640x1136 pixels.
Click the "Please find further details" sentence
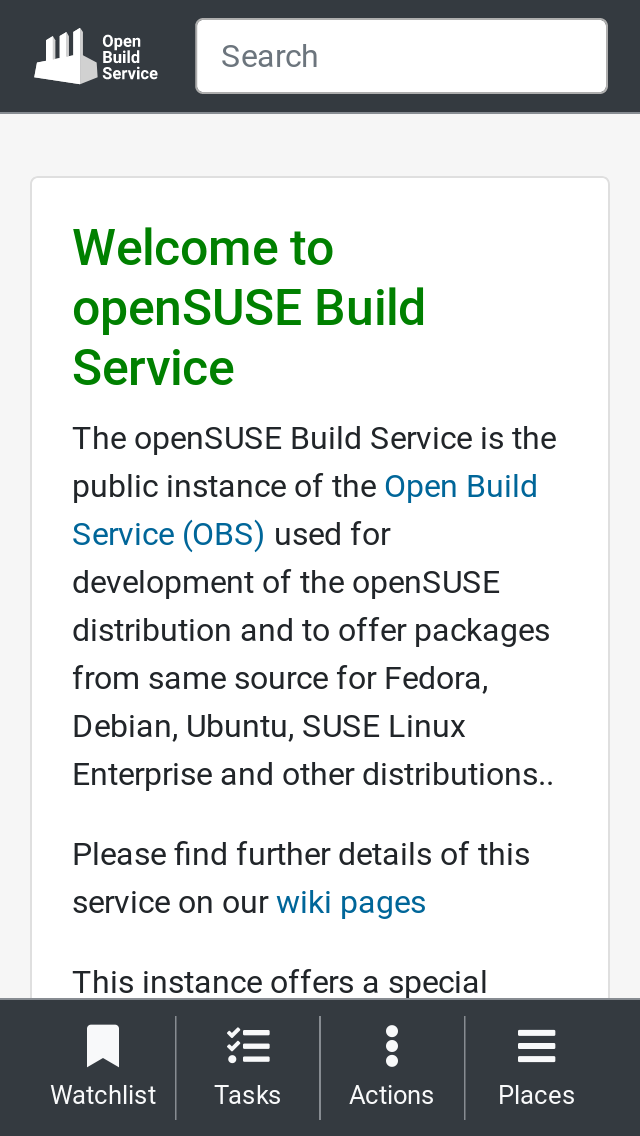[300, 855]
